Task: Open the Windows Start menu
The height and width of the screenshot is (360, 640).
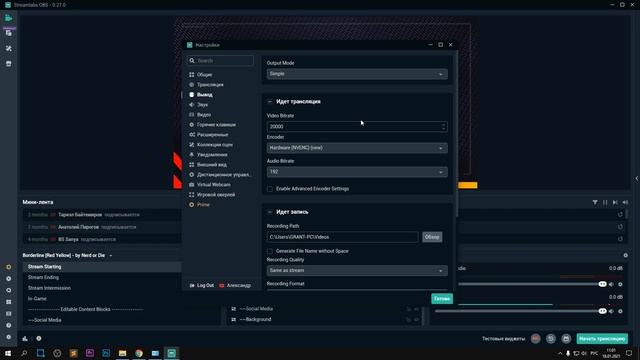Action: coord(8,353)
